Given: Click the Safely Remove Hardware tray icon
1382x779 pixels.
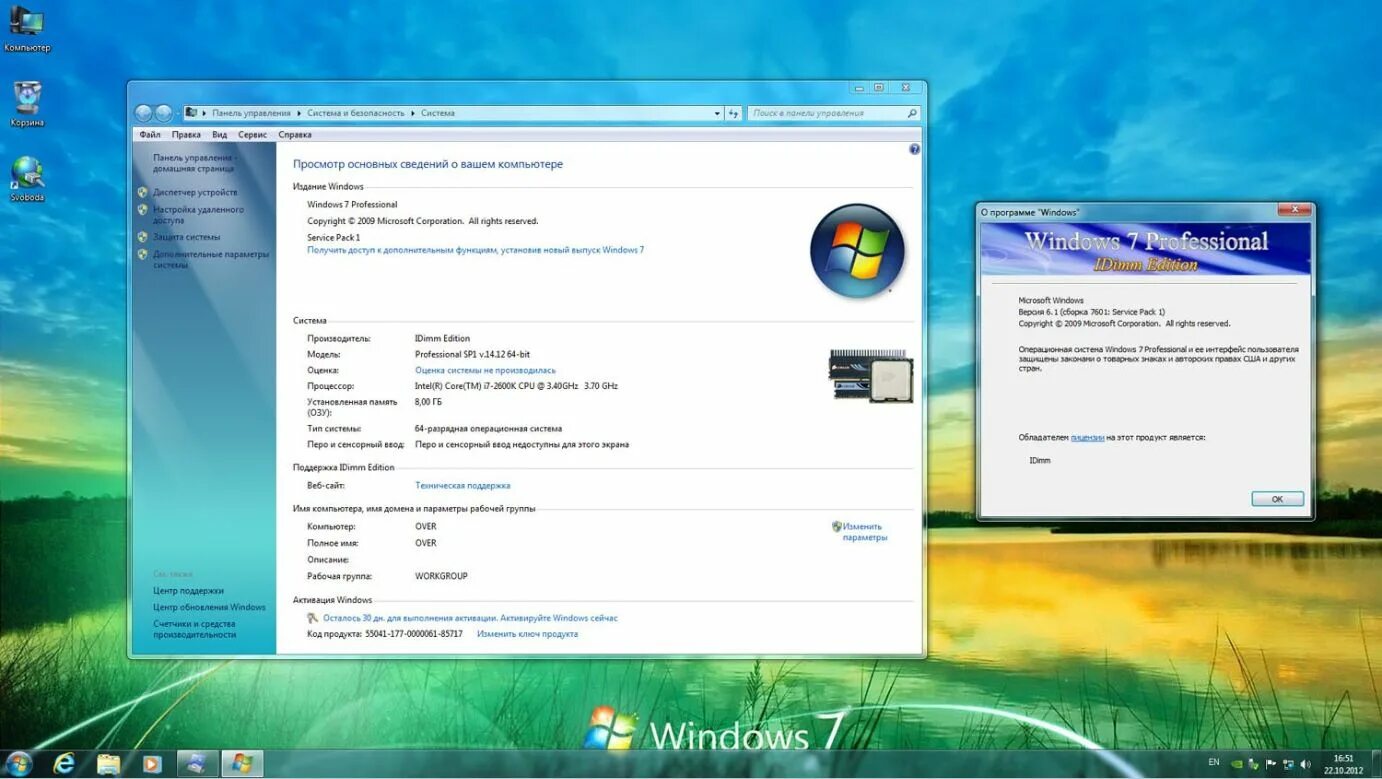Looking at the screenshot, I should pos(1254,764).
